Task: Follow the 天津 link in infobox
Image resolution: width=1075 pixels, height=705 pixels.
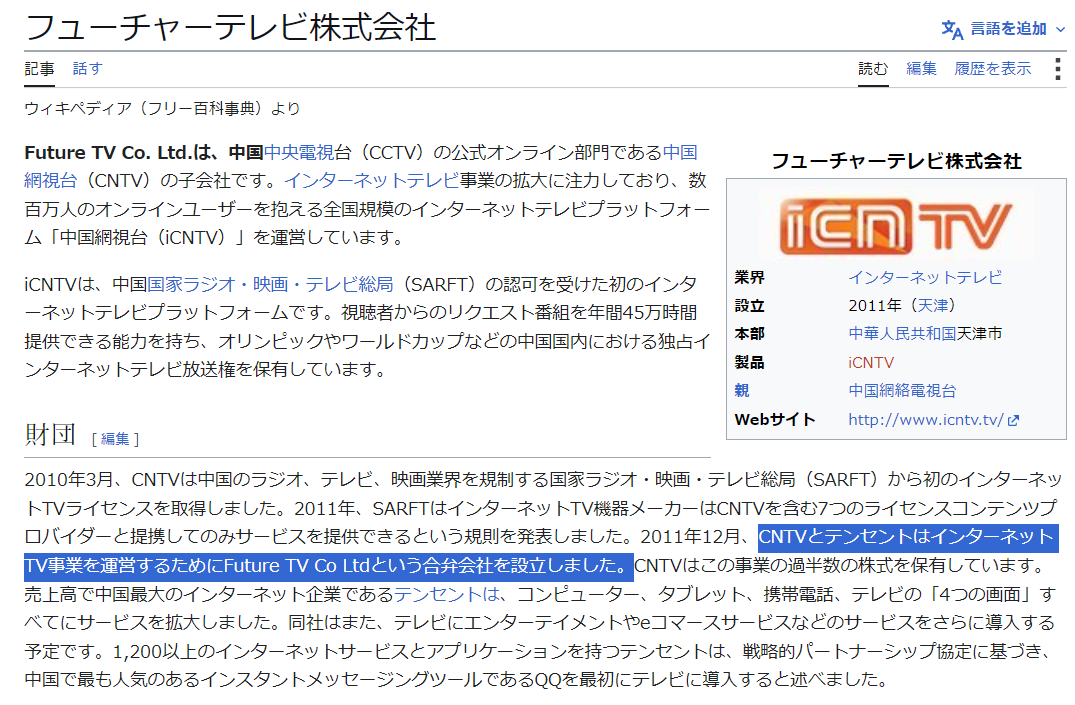Action: tap(932, 305)
